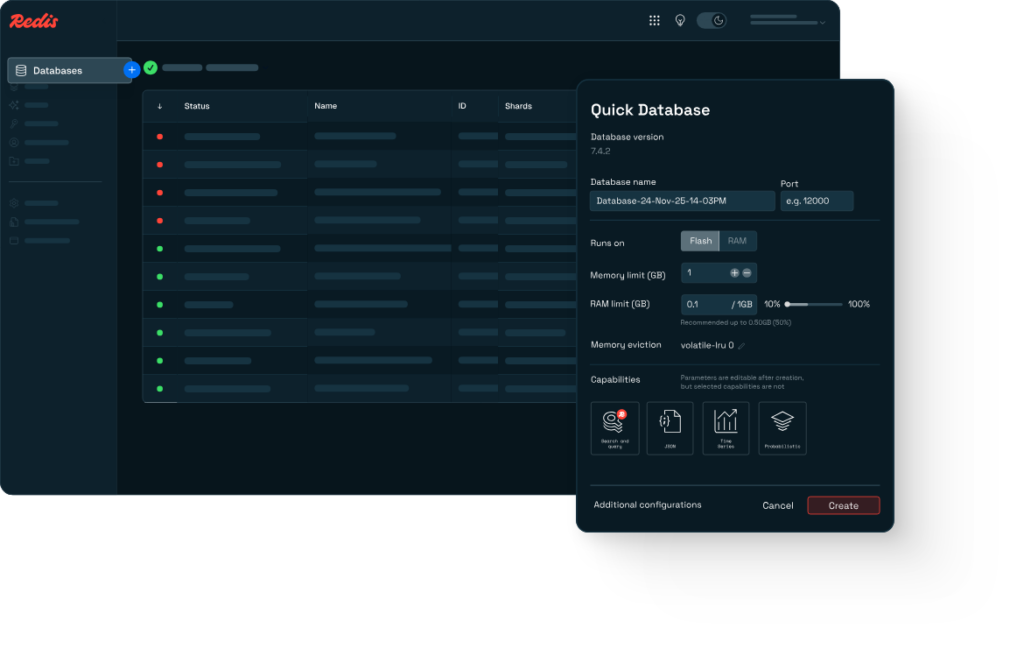The width and height of the screenshot is (1024, 649).
Task: Click the lightbulb tips icon
Action: (680, 20)
